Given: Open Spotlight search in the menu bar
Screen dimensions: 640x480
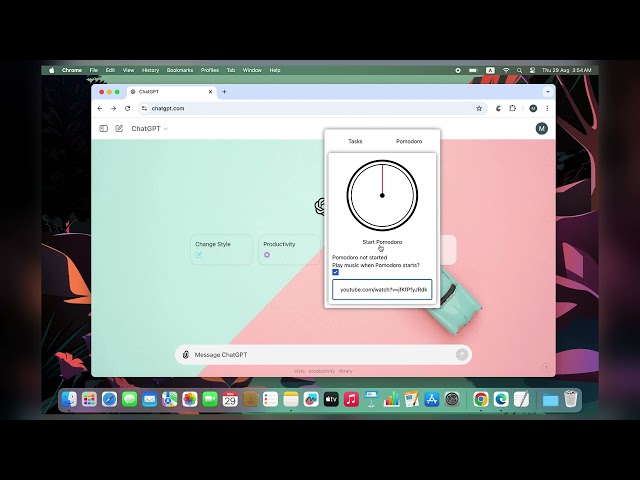Looking at the screenshot, I should 519,70.
